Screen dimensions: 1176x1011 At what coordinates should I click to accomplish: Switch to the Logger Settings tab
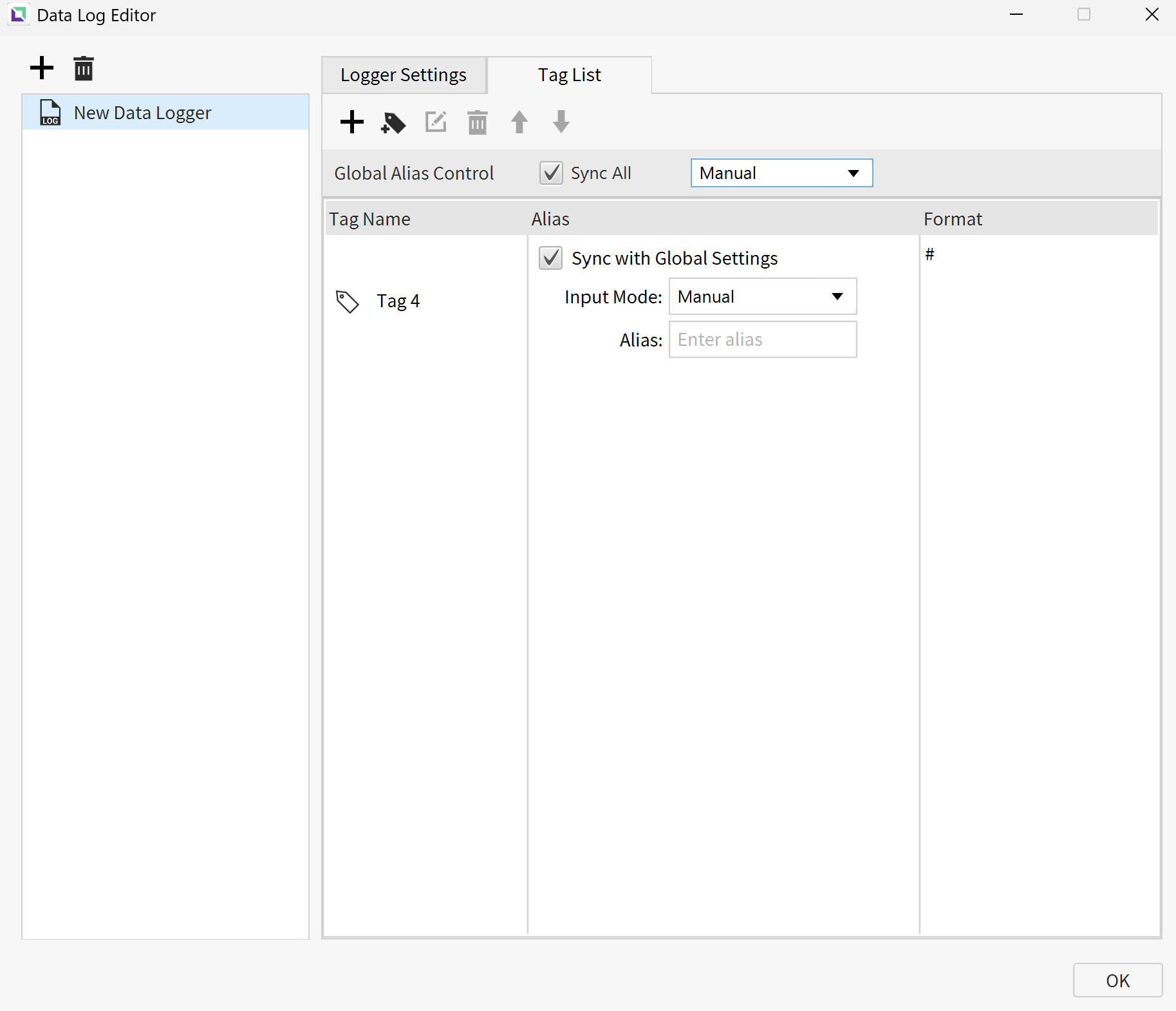404,75
